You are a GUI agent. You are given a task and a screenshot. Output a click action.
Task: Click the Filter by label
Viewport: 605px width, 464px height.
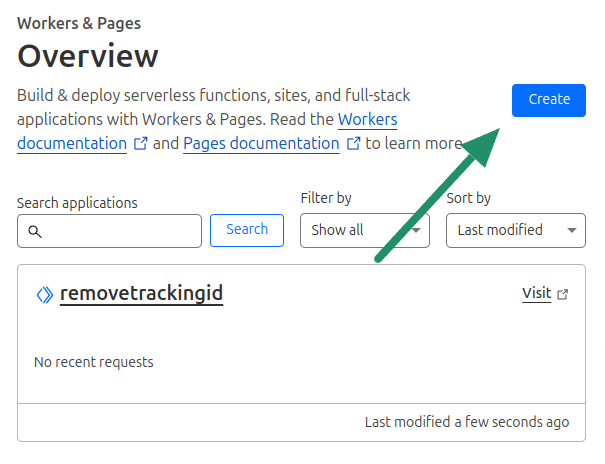326,198
